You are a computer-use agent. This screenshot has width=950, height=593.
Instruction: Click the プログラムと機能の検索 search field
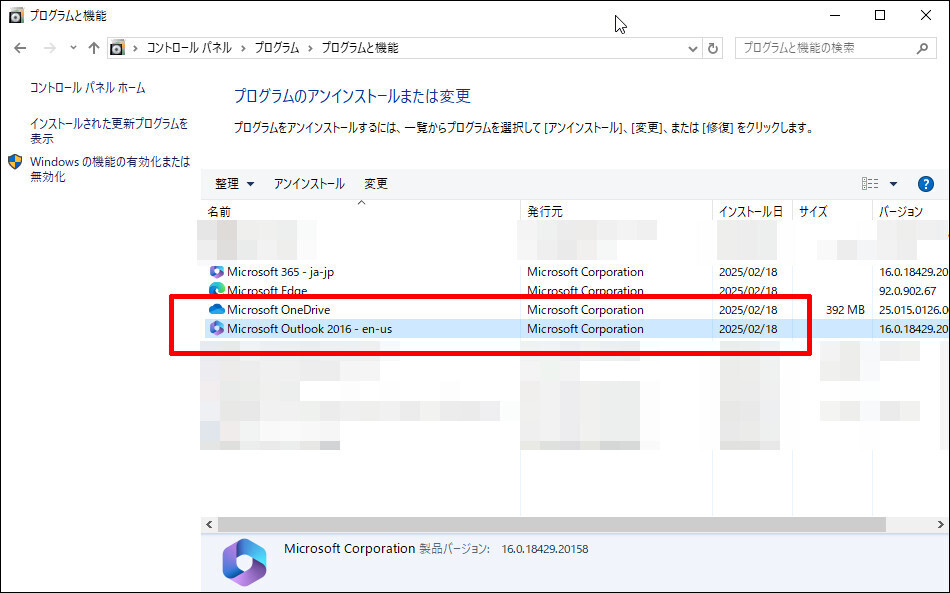pos(836,48)
